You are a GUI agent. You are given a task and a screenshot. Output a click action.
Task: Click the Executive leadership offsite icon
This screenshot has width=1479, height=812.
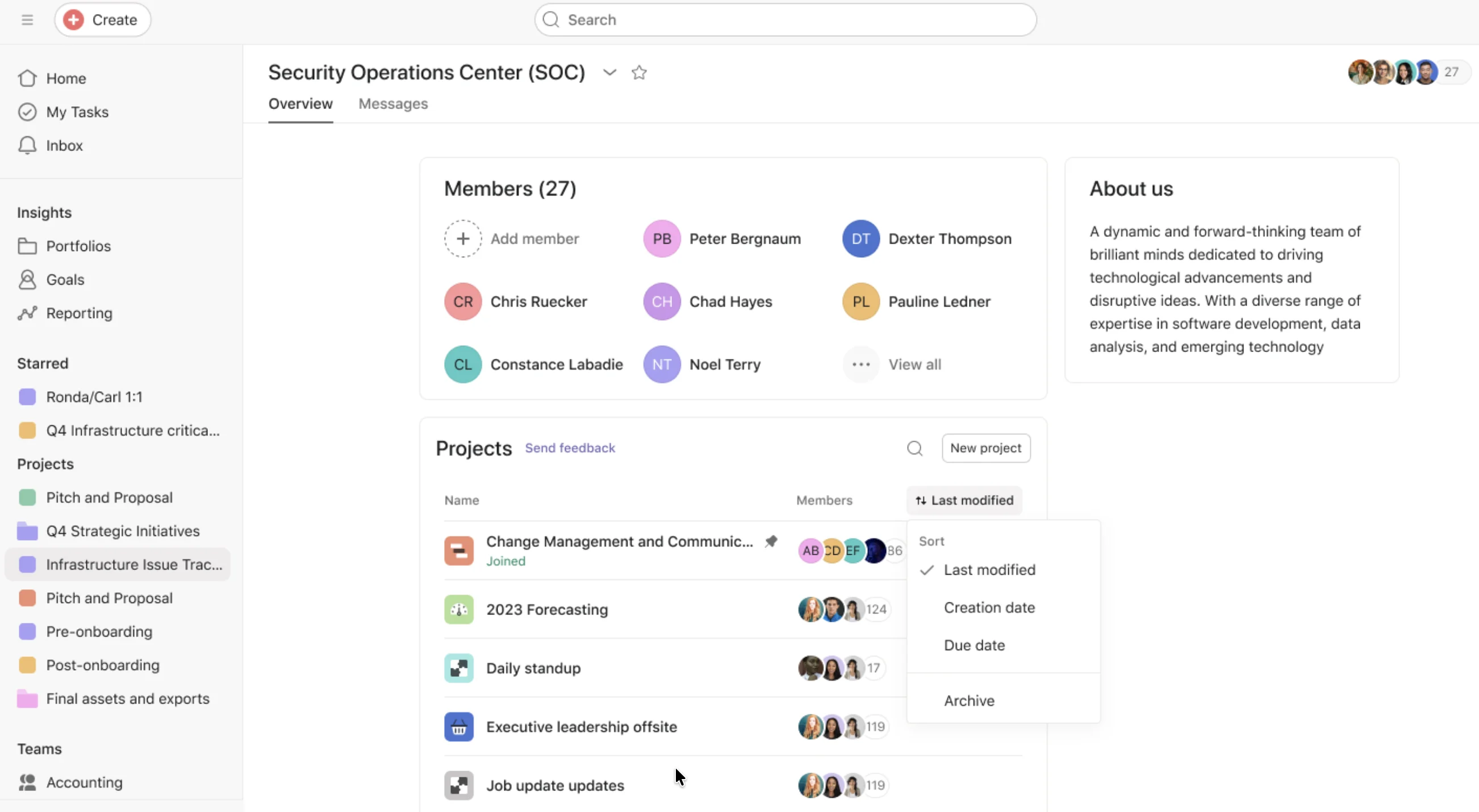pyautogui.click(x=459, y=727)
